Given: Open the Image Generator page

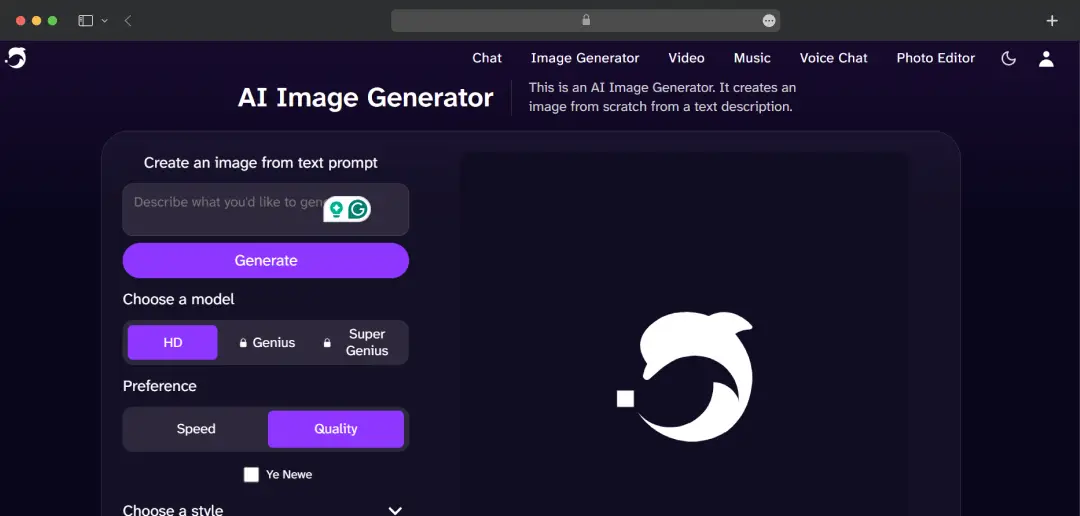Looking at the screenshot, I should [585, 59].
